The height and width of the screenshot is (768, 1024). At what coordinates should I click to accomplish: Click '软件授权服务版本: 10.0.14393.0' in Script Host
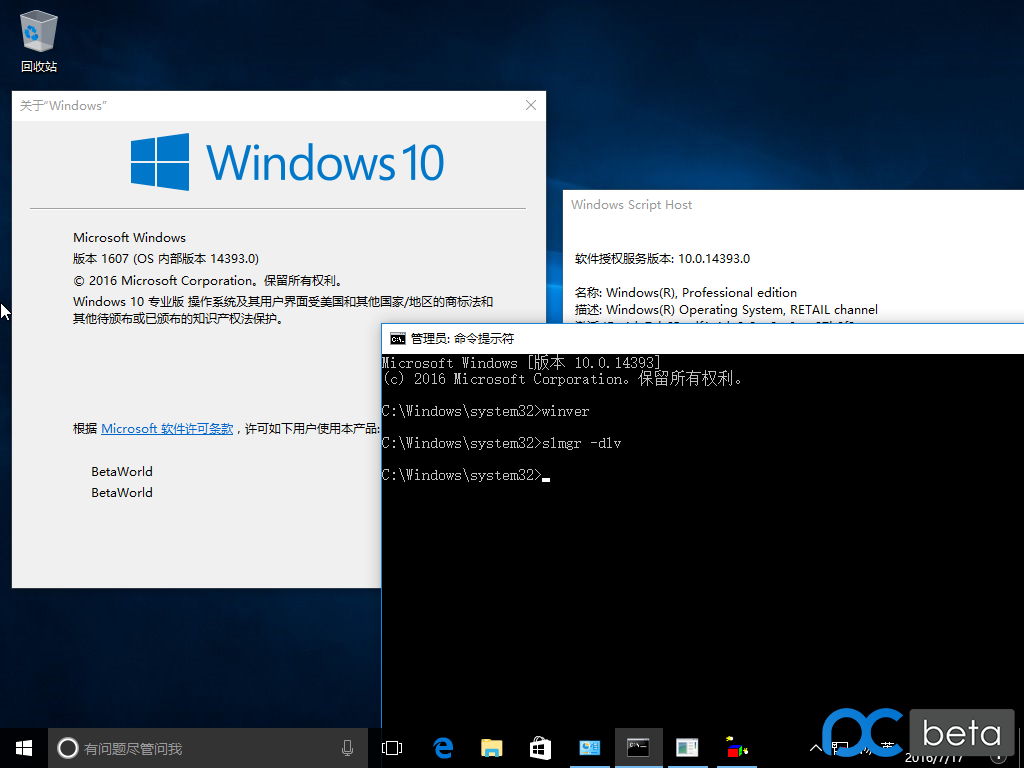tap(662, 259)
